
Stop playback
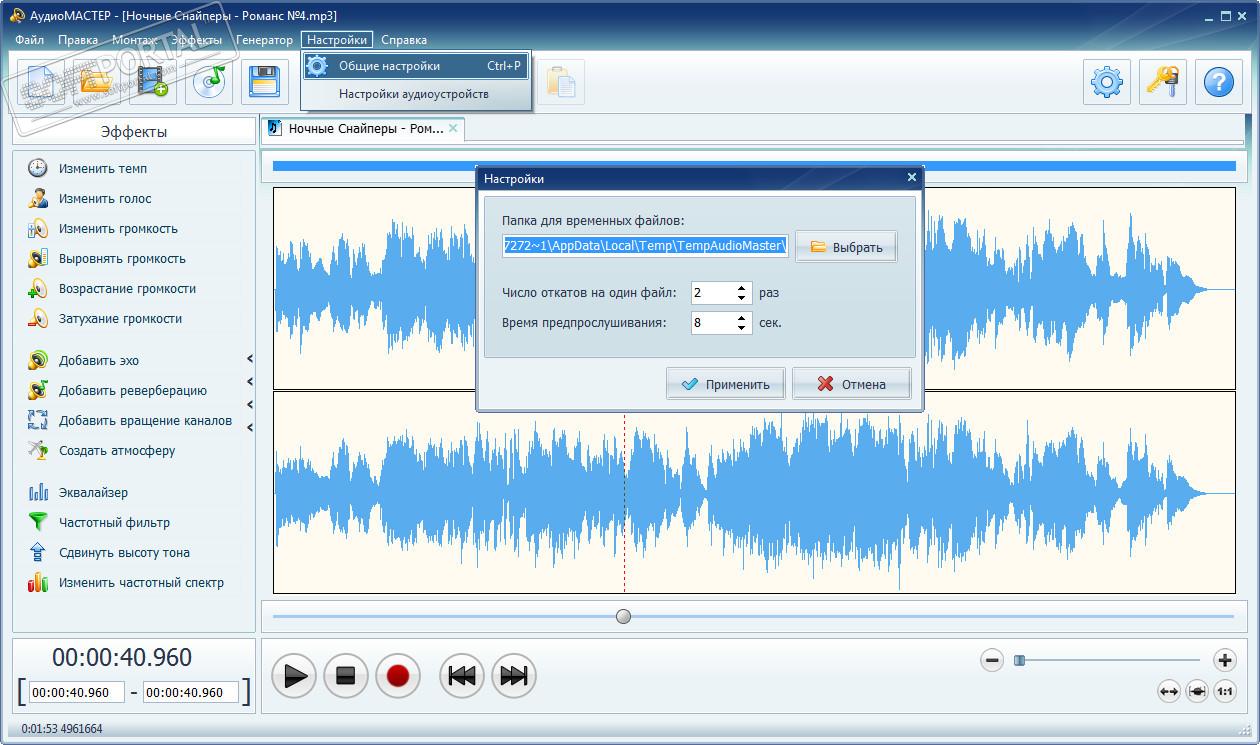346,676
